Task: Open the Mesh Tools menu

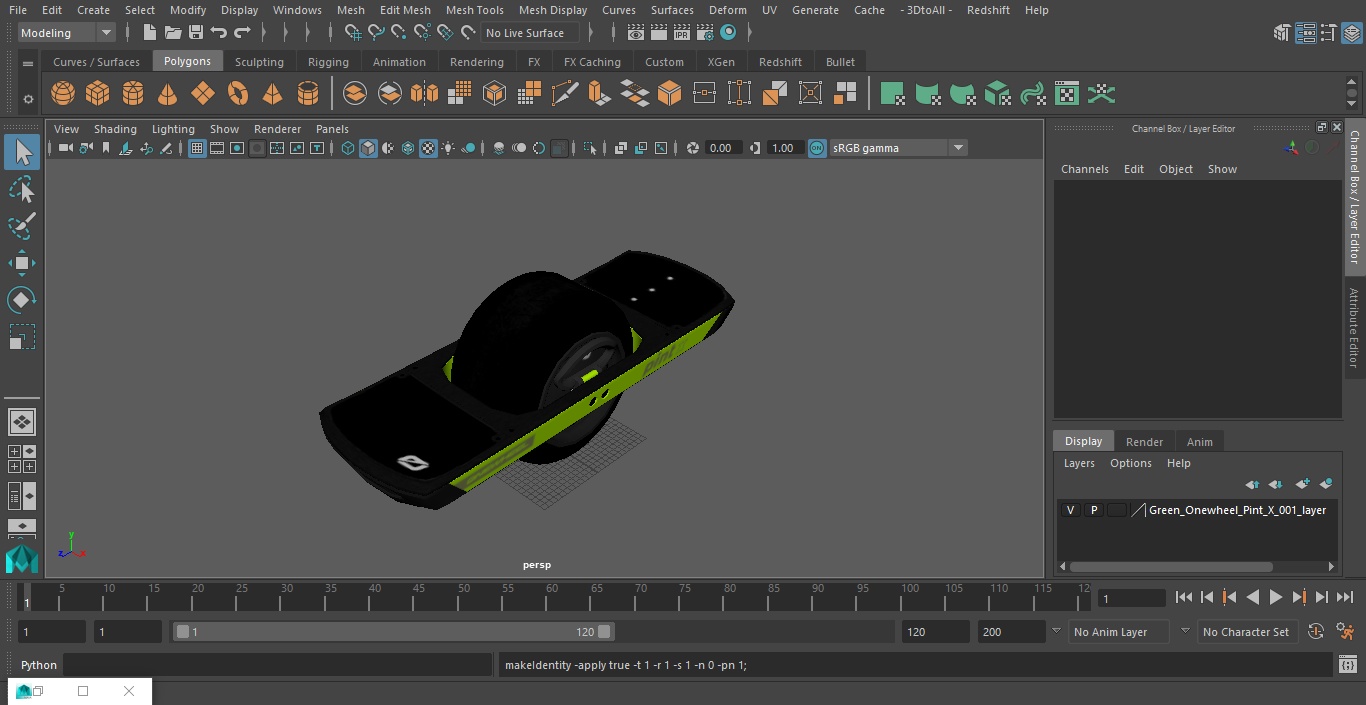Action: 474,10
